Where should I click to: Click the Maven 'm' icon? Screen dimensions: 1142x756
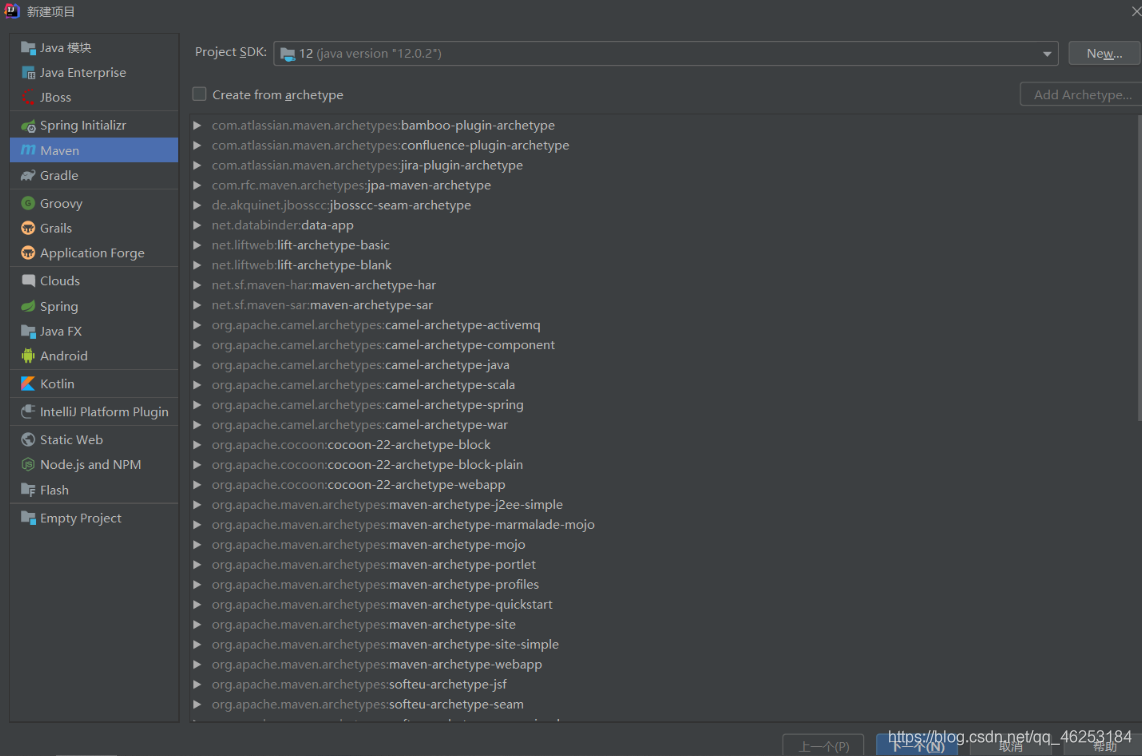pos(28,150)
